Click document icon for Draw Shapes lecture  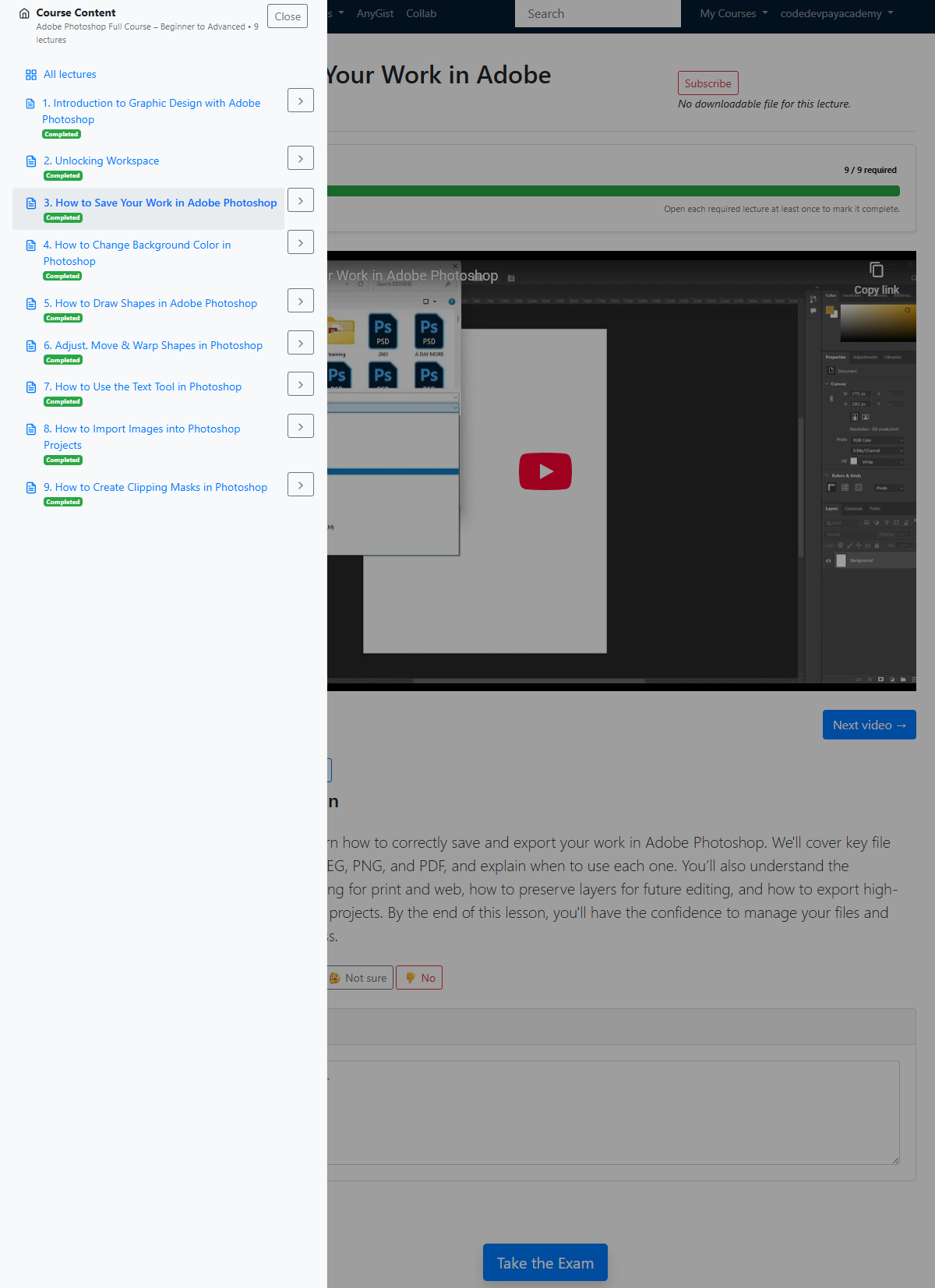point(31,304)
